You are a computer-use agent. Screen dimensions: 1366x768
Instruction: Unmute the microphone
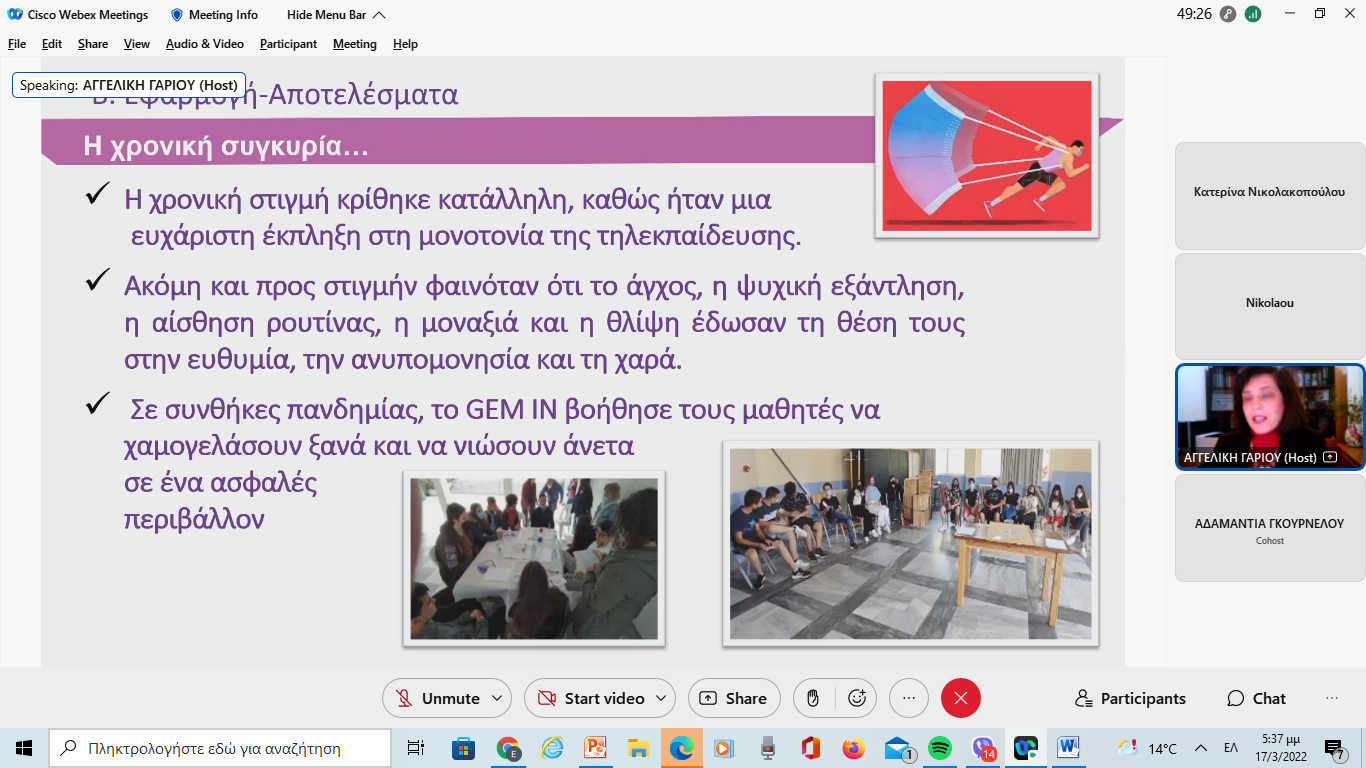[x=438, y=698]
